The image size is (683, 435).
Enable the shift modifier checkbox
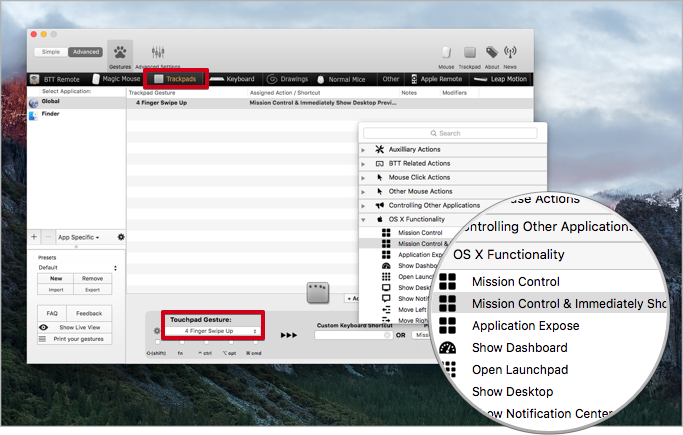pos(157,343)
